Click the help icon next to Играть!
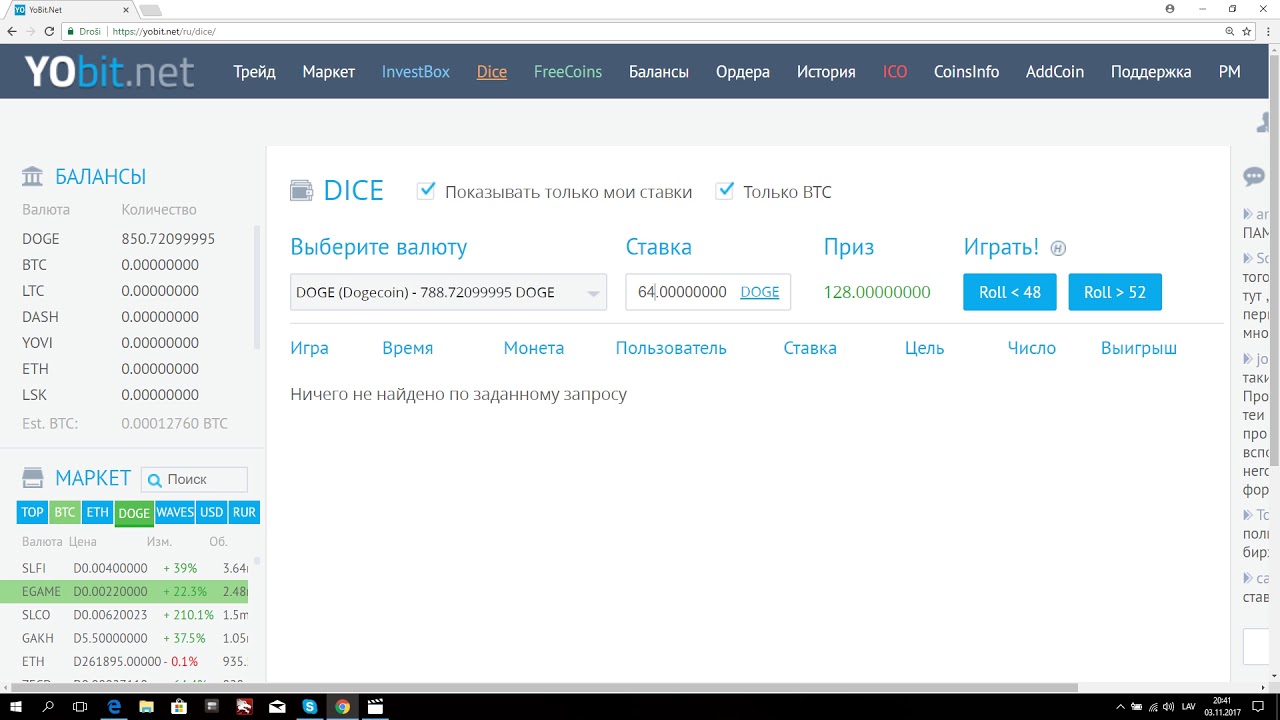The height and width of the screenshot is (720, 1280). tap(1058, 248)
